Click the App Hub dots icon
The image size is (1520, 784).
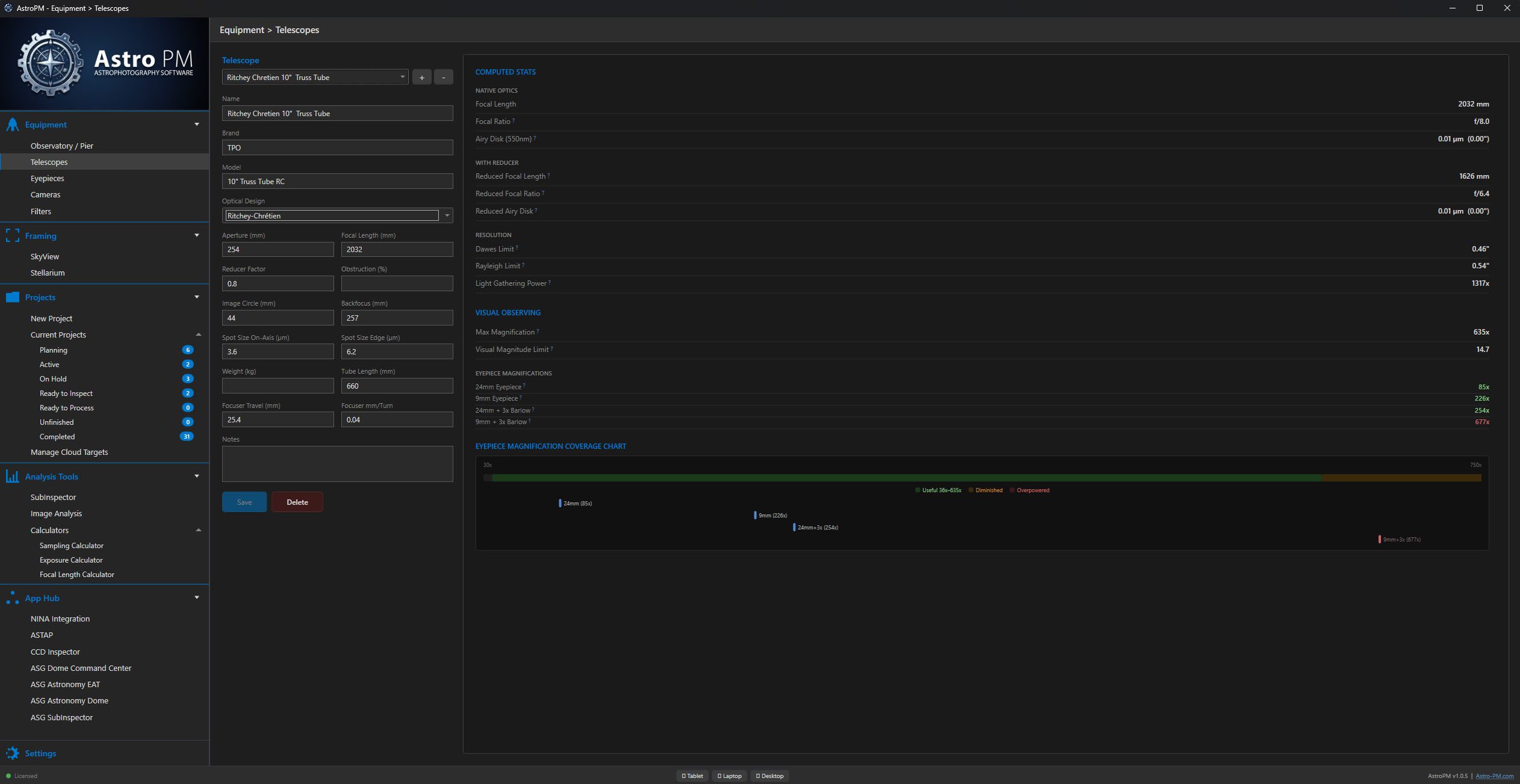click(x=12, y=598)
